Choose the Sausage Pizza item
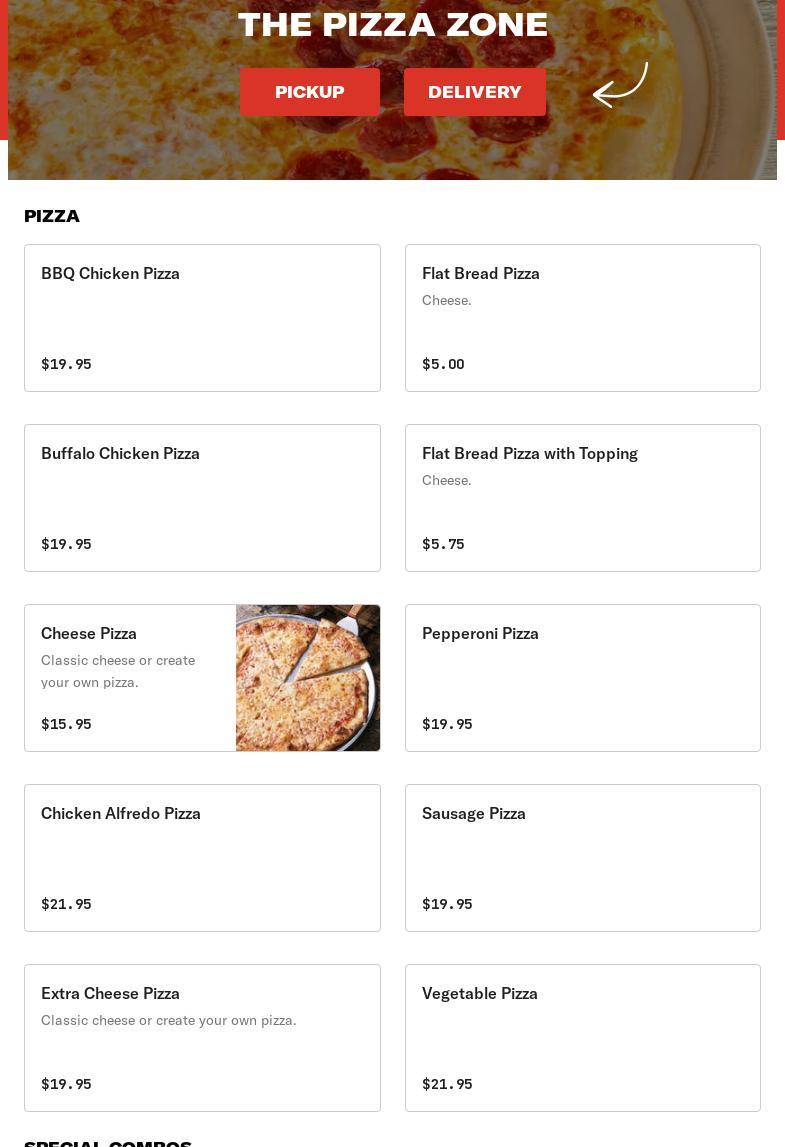 click(582, 858)
